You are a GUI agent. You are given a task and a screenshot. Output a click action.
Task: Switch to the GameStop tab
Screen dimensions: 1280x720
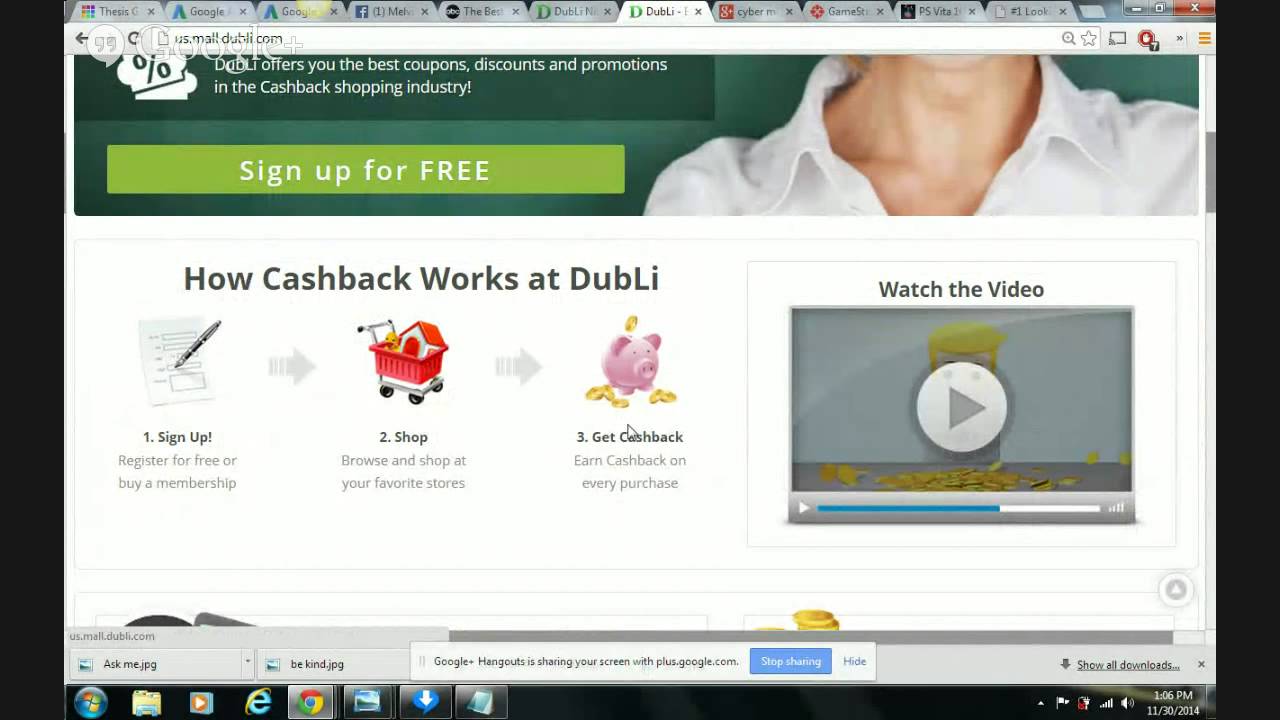847,12
